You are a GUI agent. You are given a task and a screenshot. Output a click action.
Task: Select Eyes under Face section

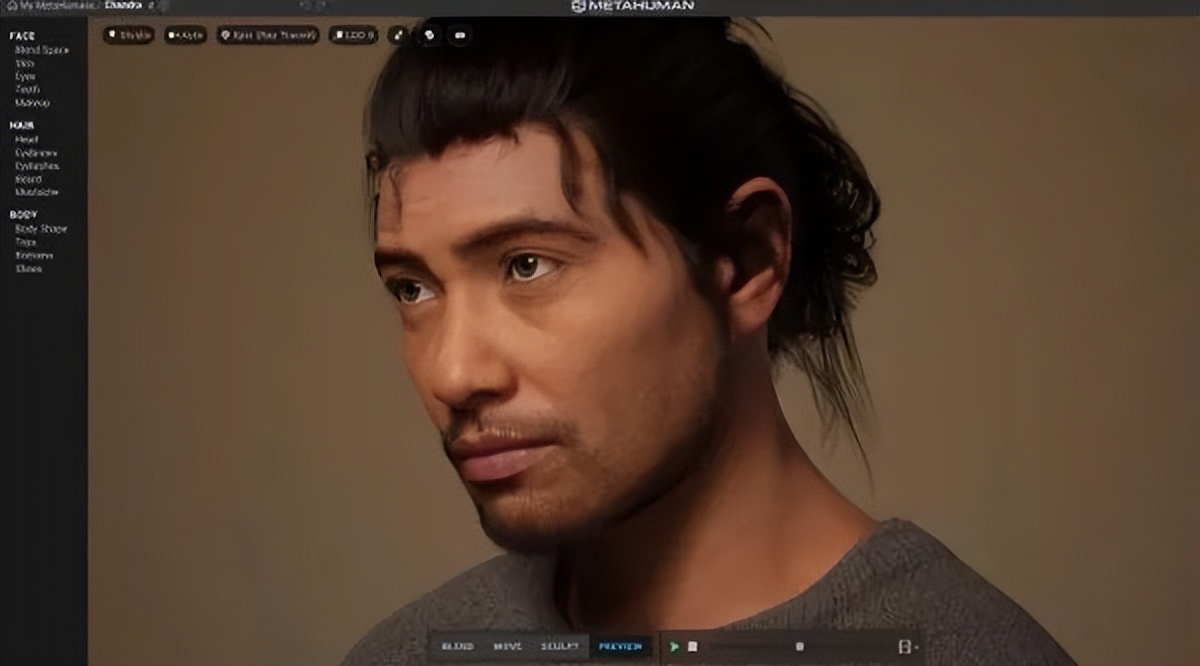point(25,76)
